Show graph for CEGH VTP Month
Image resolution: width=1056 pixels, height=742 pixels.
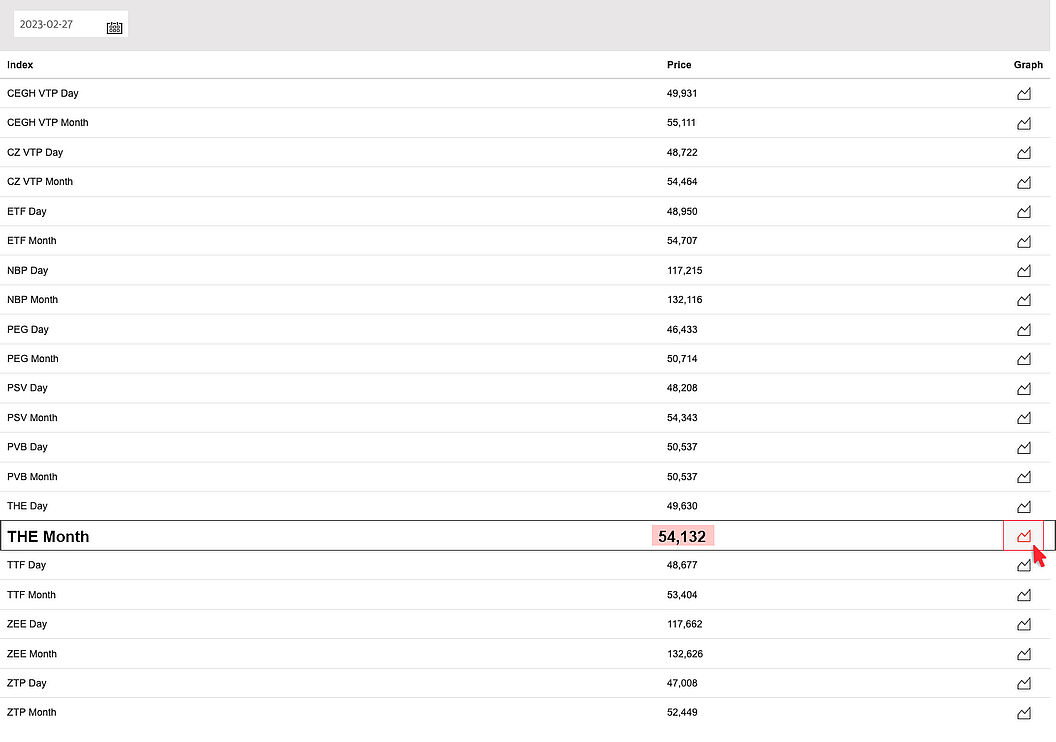point(1024,123)
